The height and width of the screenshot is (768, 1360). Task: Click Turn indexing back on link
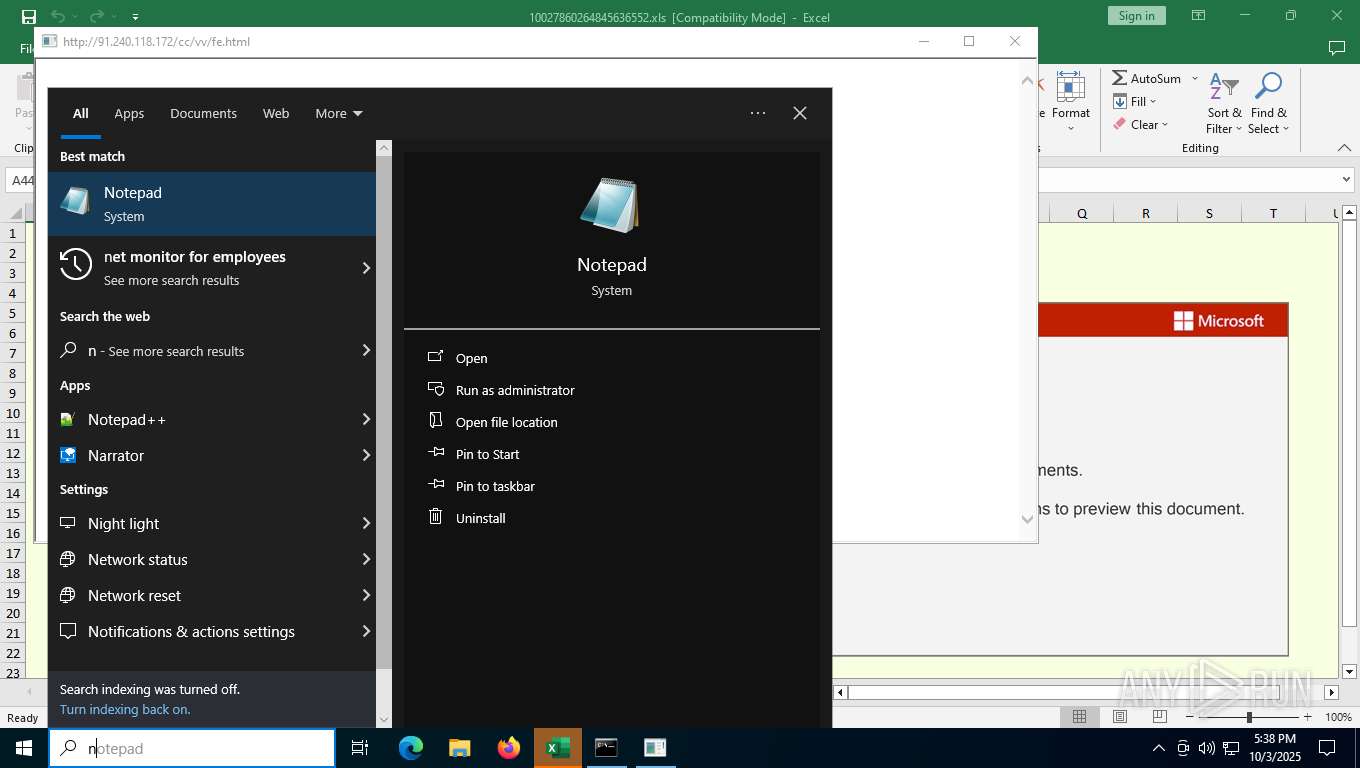tap(125, 709)
